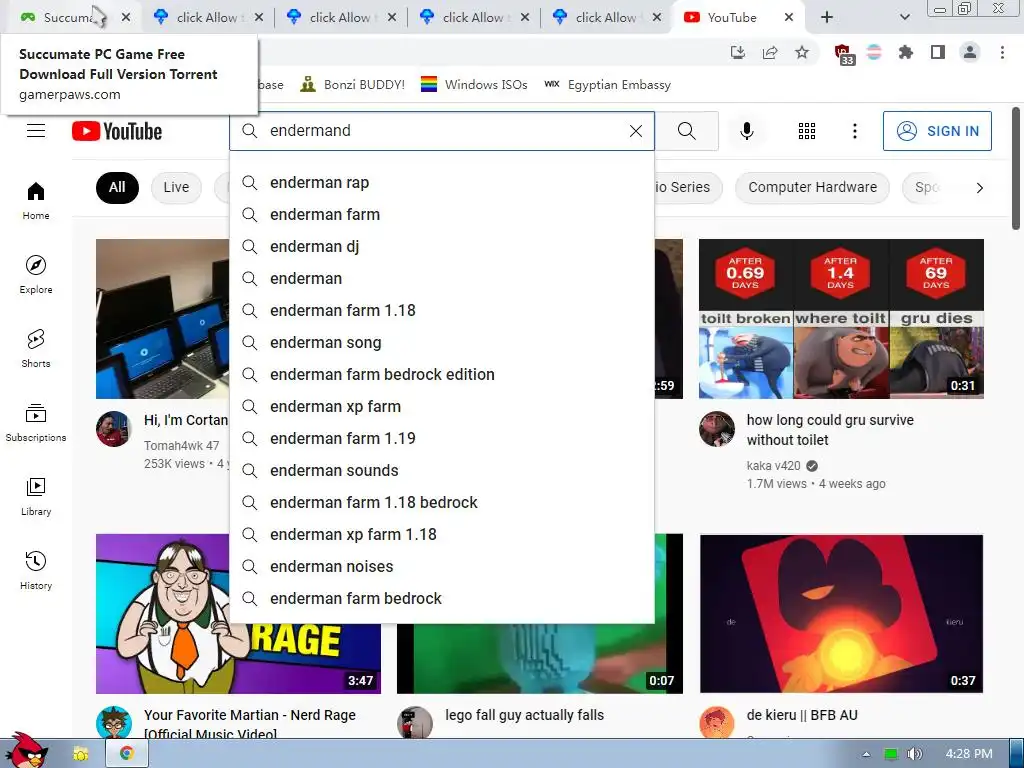Select the Computer Hardware chip
This screenshot has height=768, width=1024.
812,187
